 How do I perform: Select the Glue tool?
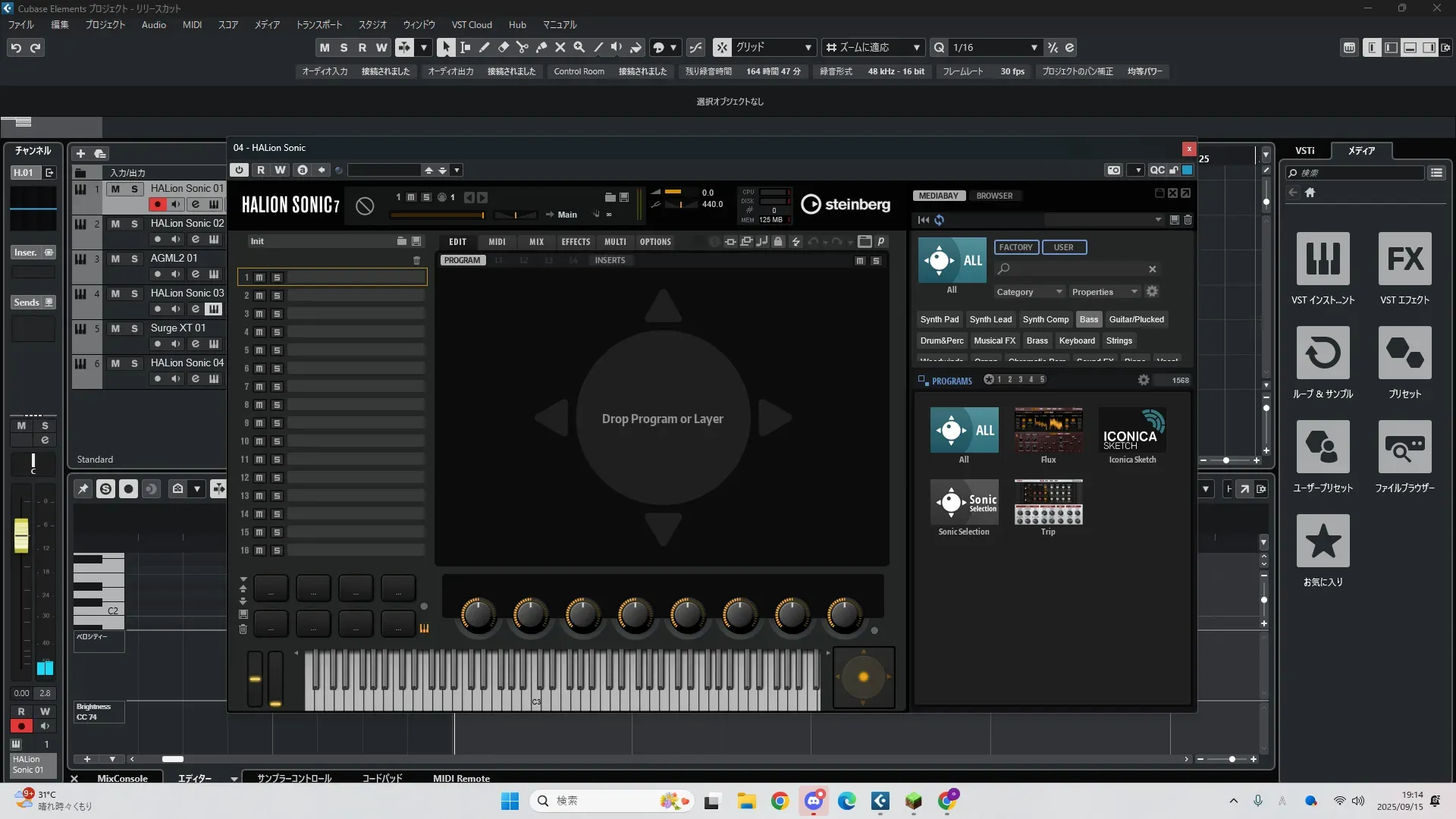coord(541,47)
